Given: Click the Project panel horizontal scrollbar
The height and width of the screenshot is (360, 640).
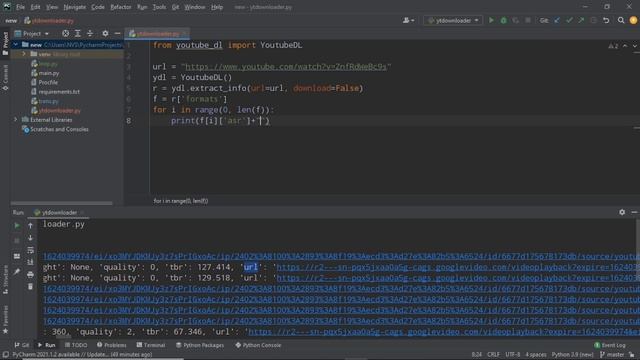Looking at the screenshot, I should pyautogui.click(x=62, y=203).
